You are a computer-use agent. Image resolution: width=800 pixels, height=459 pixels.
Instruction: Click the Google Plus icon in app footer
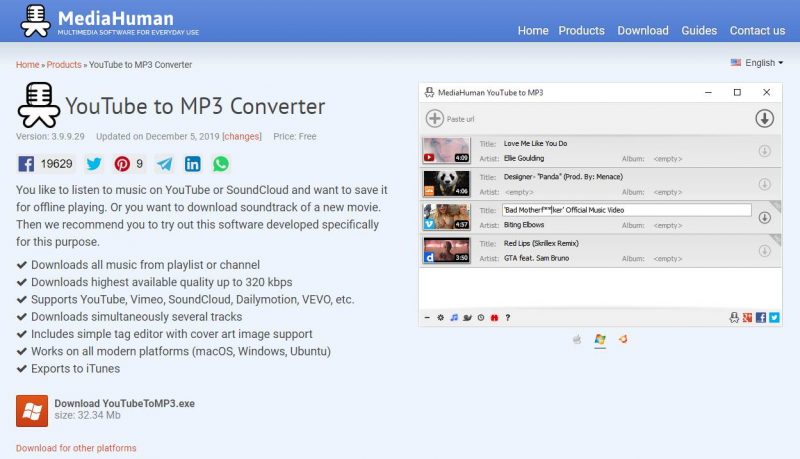(747, 317)
